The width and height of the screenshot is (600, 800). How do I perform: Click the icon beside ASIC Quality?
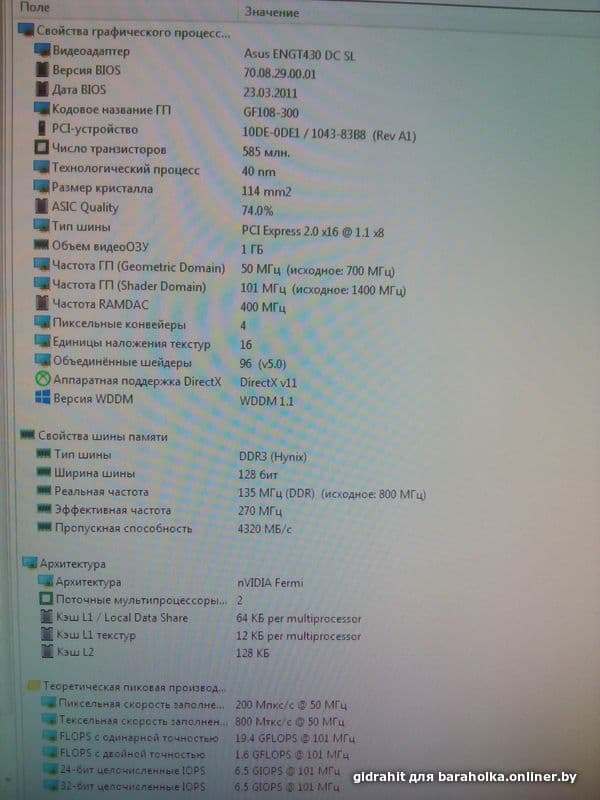coord(42,206)
